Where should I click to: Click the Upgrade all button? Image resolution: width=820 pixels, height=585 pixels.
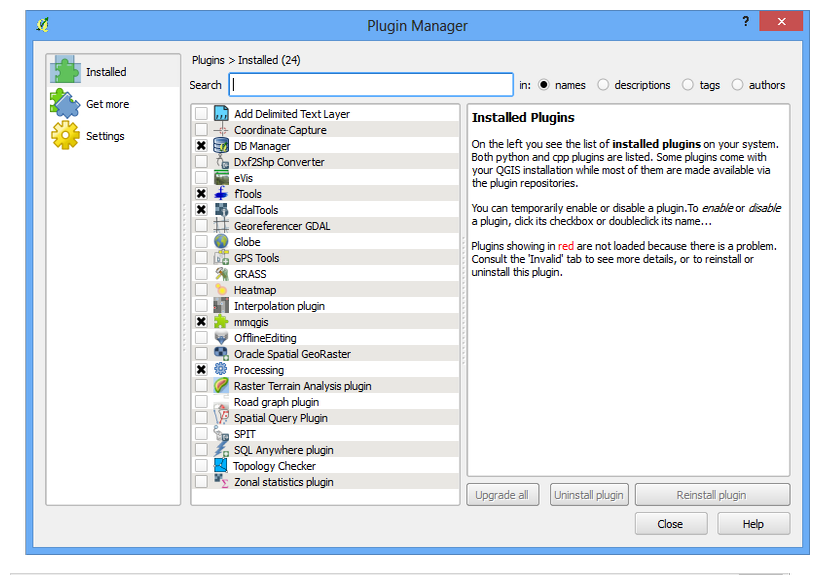502,495
